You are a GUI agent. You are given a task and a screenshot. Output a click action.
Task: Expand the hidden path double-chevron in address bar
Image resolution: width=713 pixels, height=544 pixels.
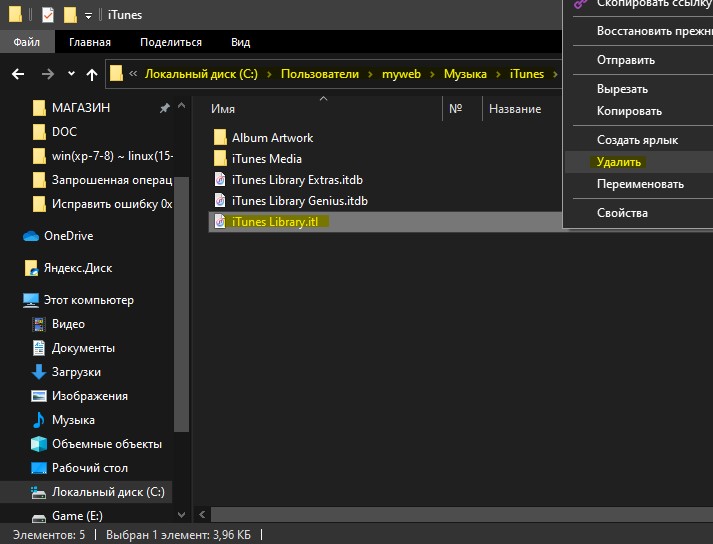[x=133, y=73]
